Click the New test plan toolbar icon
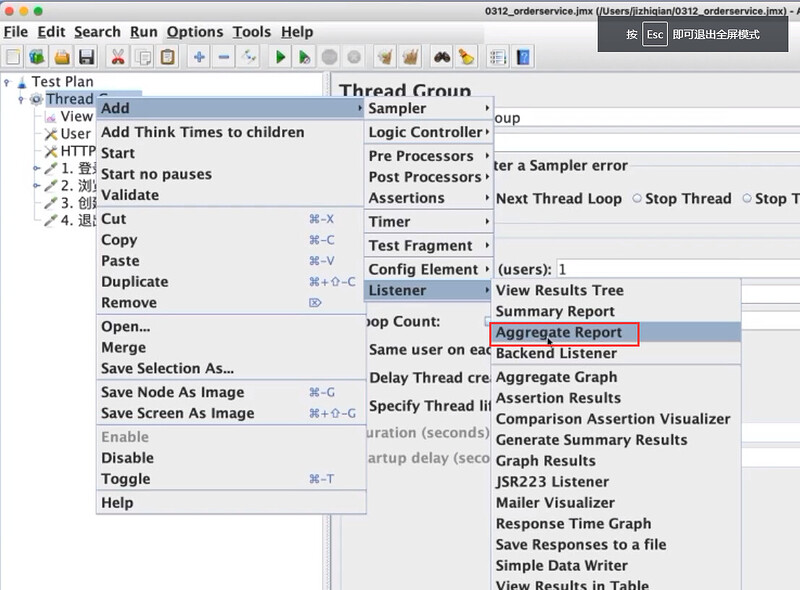800x590 pixels. click(x=13, y=57)
